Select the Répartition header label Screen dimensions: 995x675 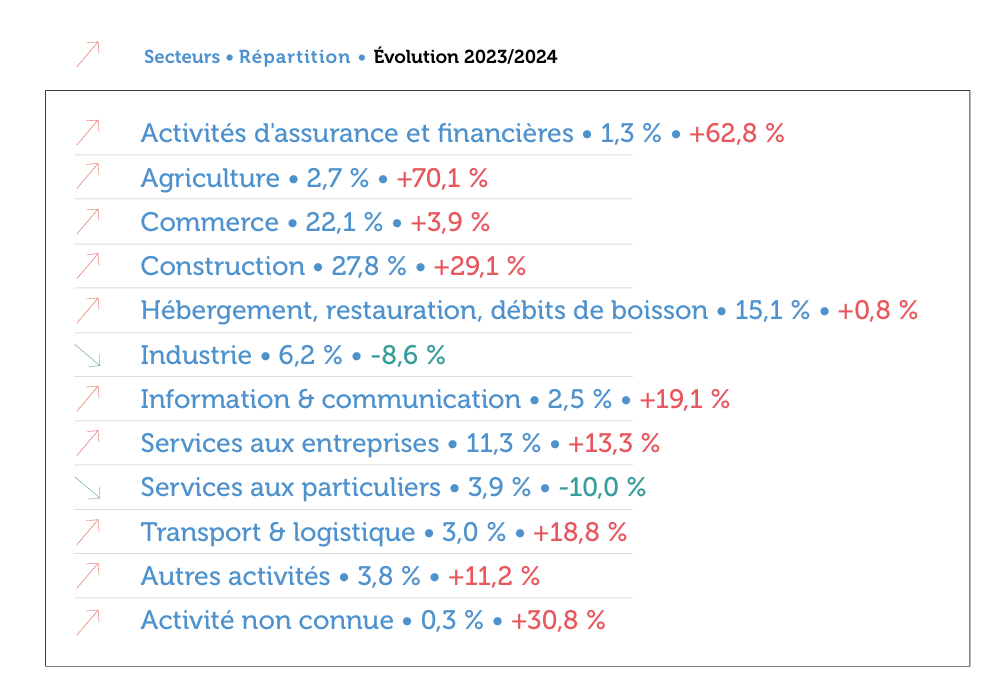[x=294, y=57]
